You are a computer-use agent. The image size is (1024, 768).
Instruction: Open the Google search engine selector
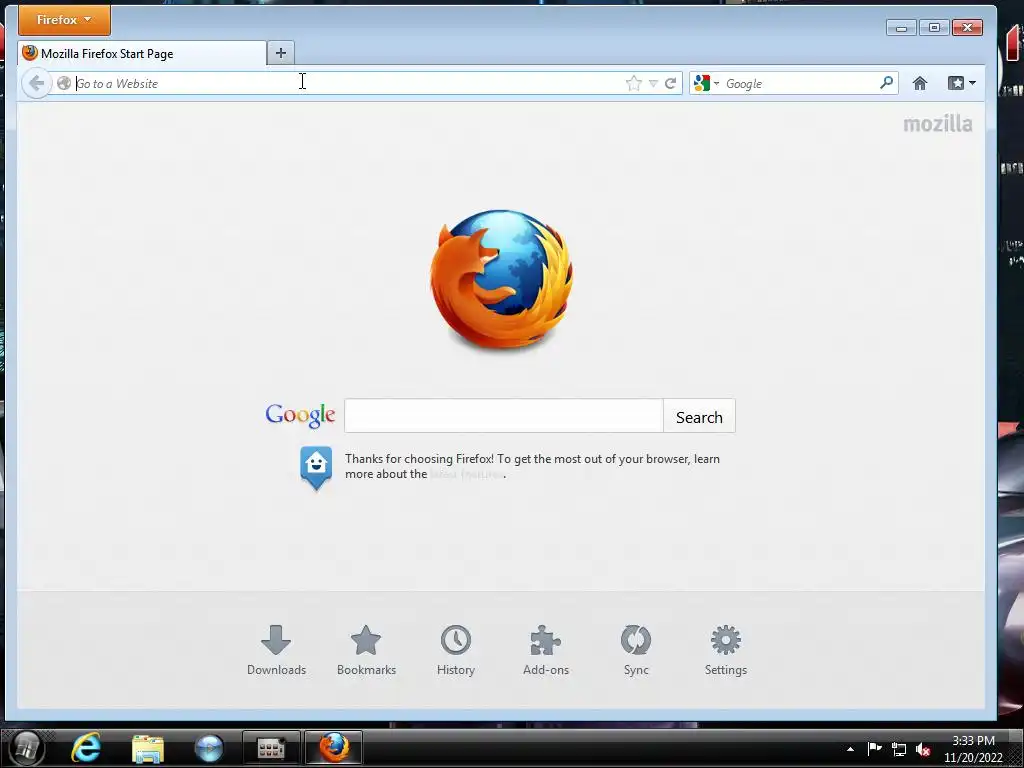point(706,83)
